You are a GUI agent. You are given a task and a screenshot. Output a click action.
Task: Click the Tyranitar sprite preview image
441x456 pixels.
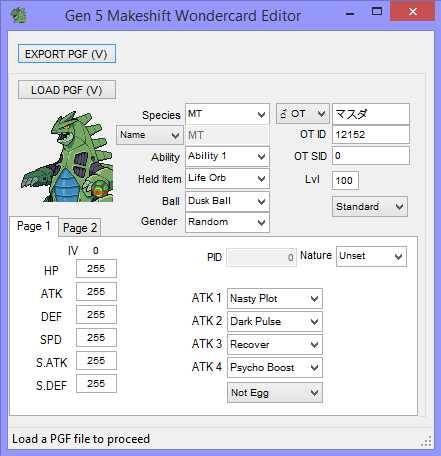click(x=67, y=157)
